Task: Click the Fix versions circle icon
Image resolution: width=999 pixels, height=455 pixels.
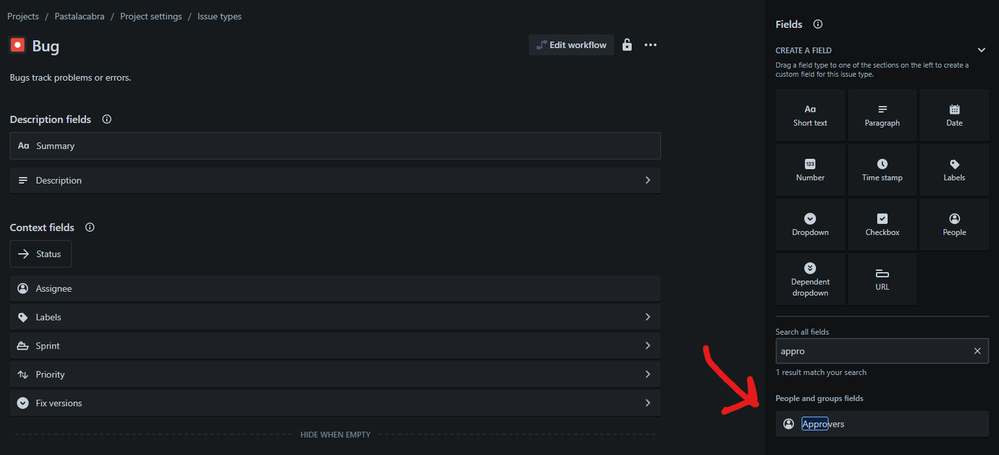Action: 23,403
